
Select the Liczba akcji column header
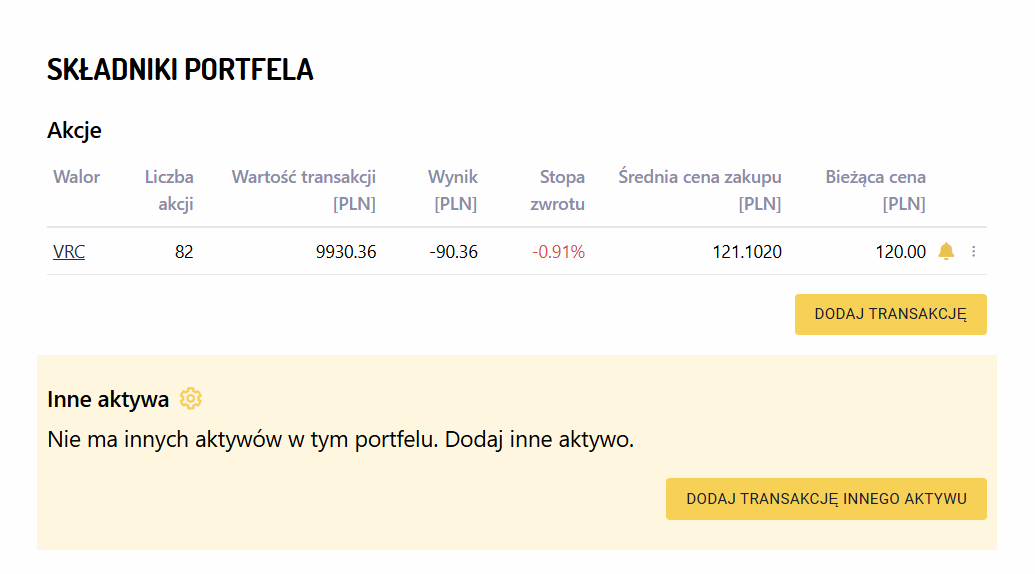[169, 190]
